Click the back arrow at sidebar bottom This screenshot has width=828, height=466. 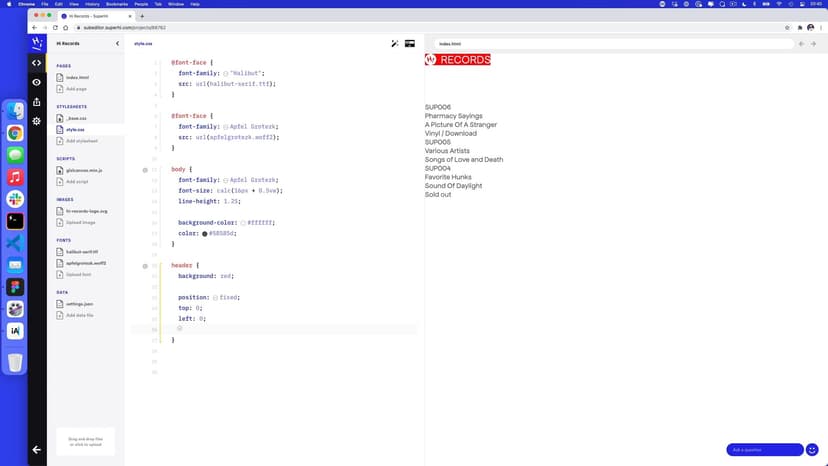(x=37, y=450)
